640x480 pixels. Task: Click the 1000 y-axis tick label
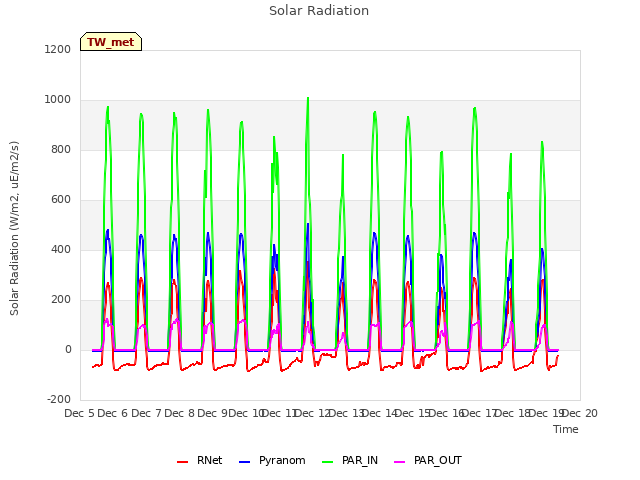(58, 100)
